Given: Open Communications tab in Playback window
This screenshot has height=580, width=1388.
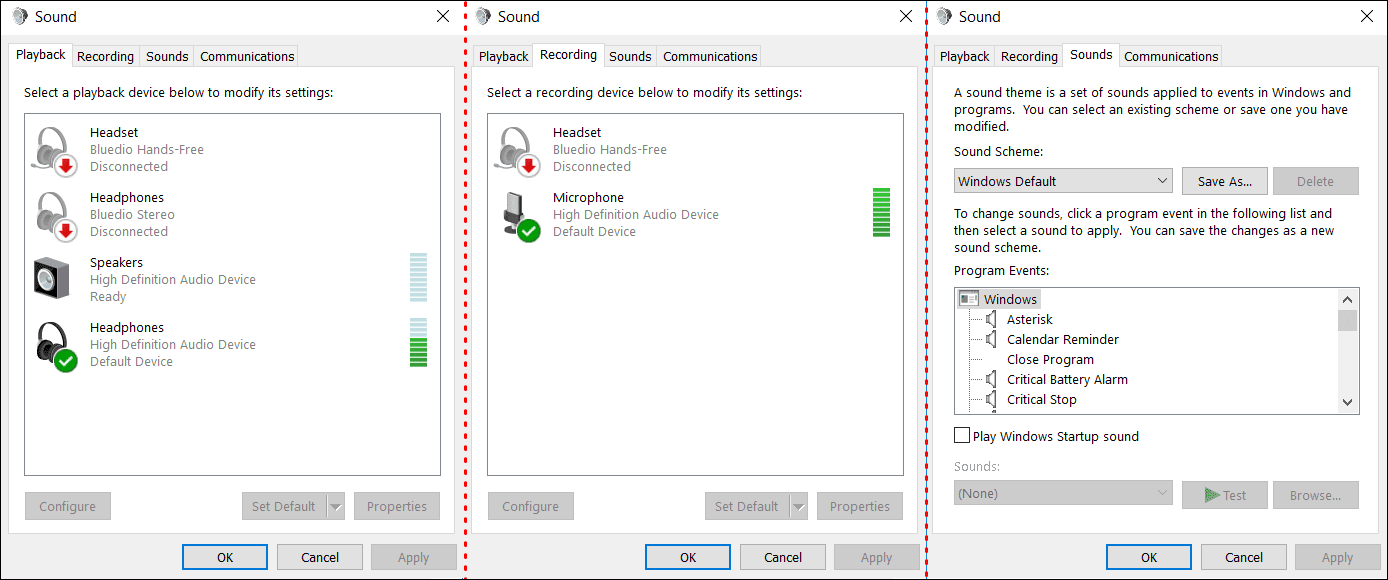Looking at the screenshot, I should tap(247, 56).
